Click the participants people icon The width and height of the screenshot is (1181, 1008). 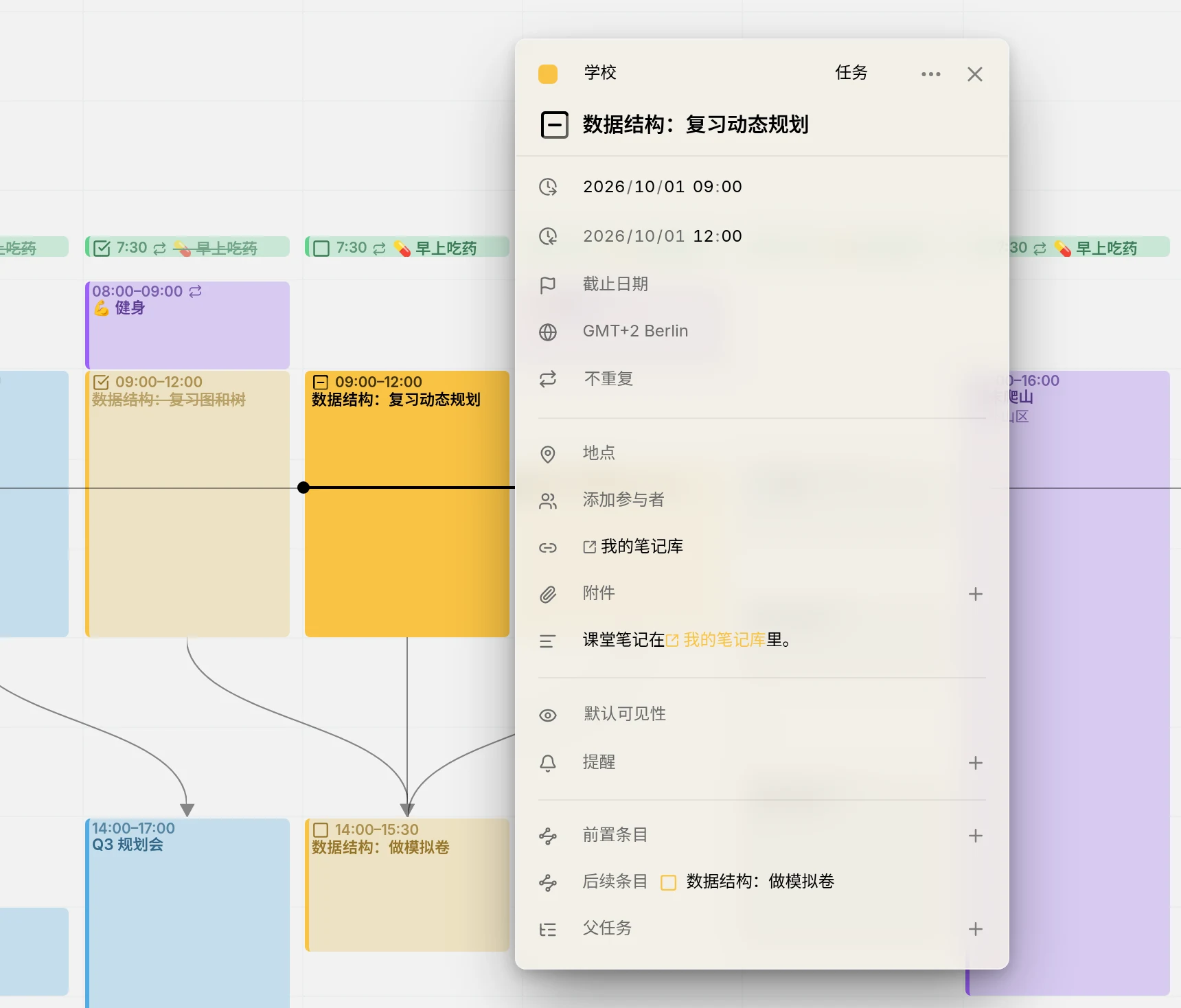(x=548, y=501)
